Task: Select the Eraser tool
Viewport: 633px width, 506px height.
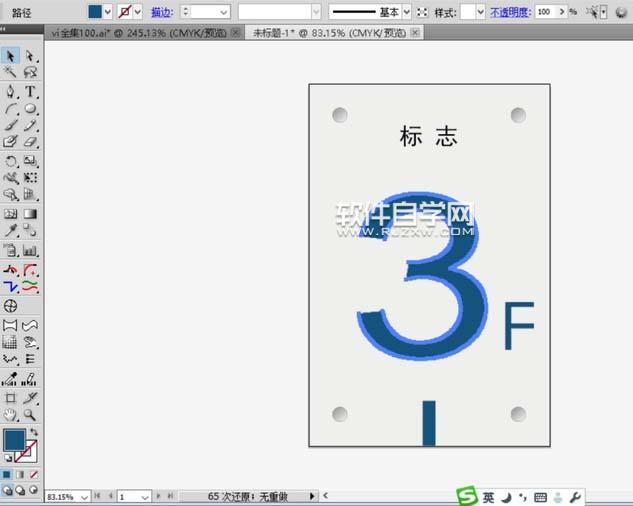Action: tap(30, 142)
